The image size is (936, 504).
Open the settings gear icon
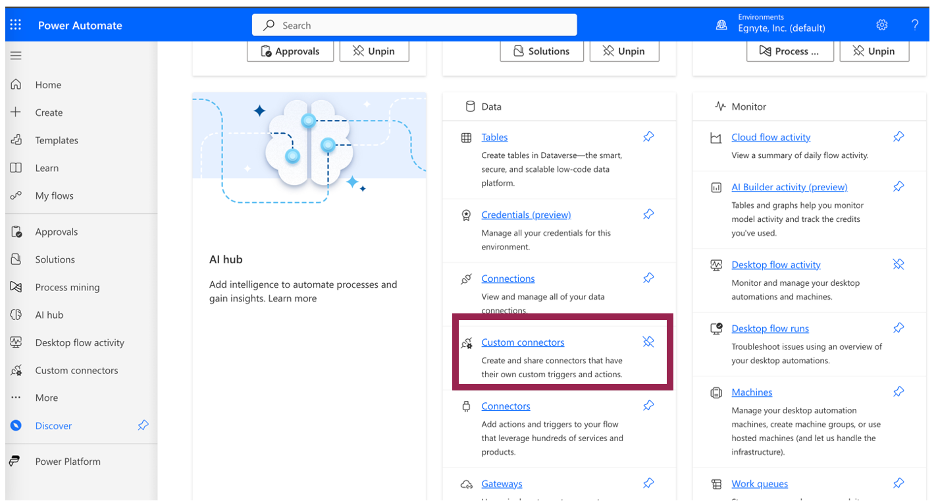click(882, 25)
